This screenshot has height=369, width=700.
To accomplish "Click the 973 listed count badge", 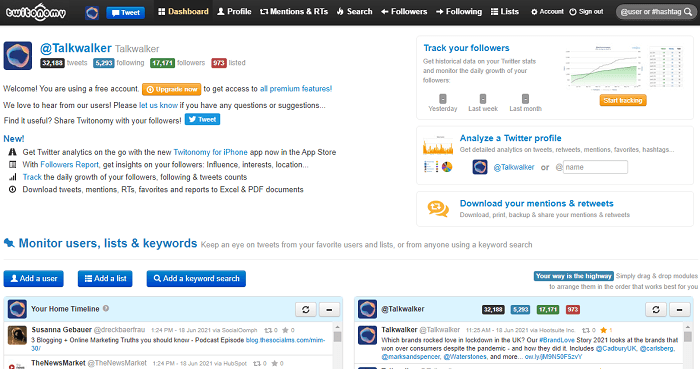I will 219,63.
